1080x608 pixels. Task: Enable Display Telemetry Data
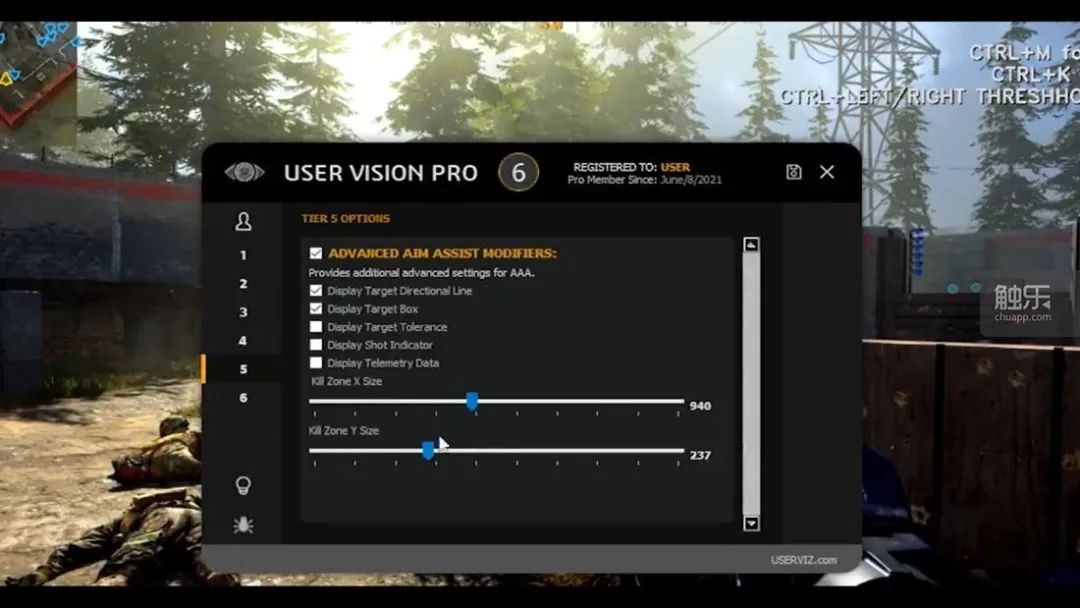[315, 362]
